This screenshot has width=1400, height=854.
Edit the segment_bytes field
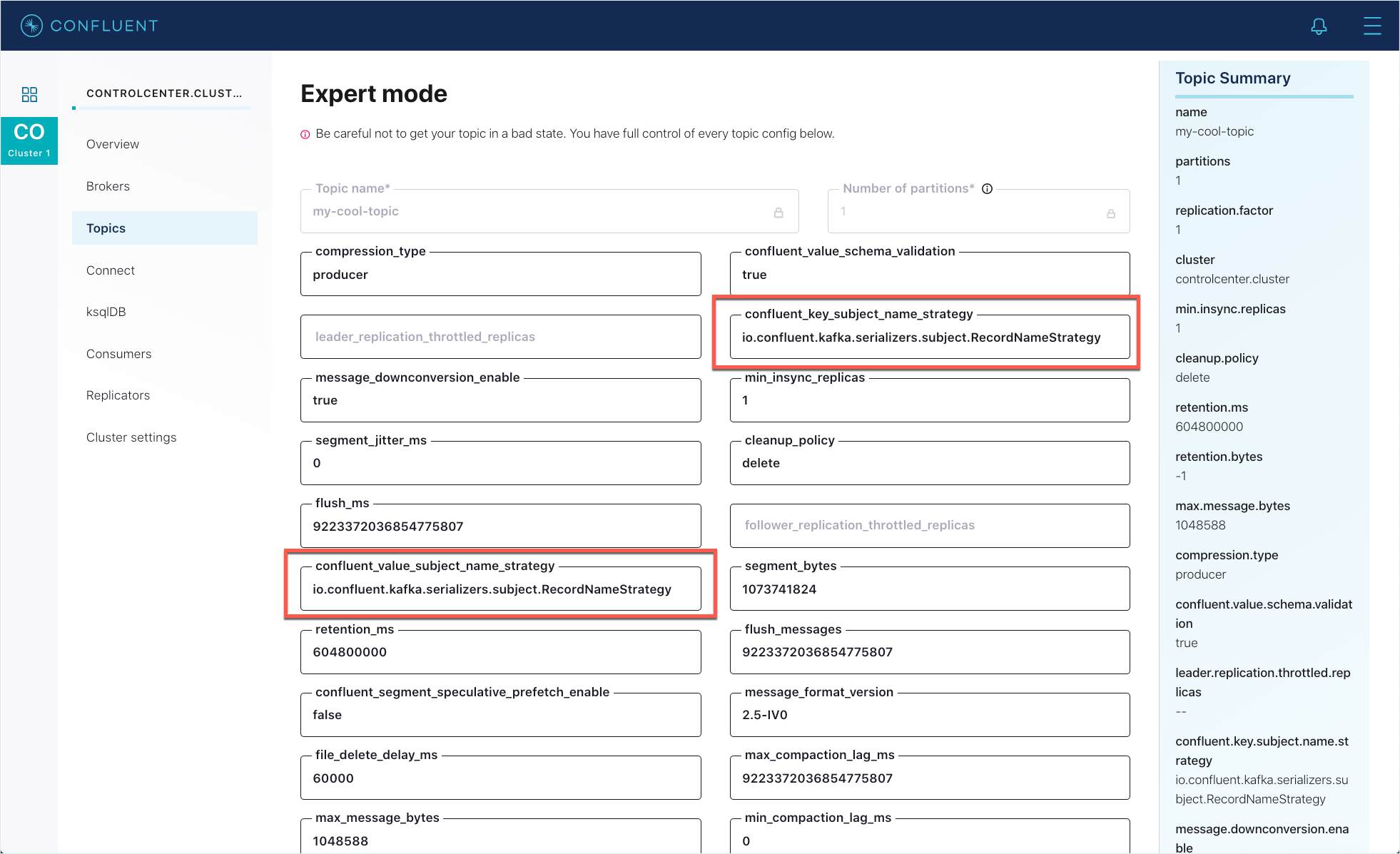click(930, 589)
